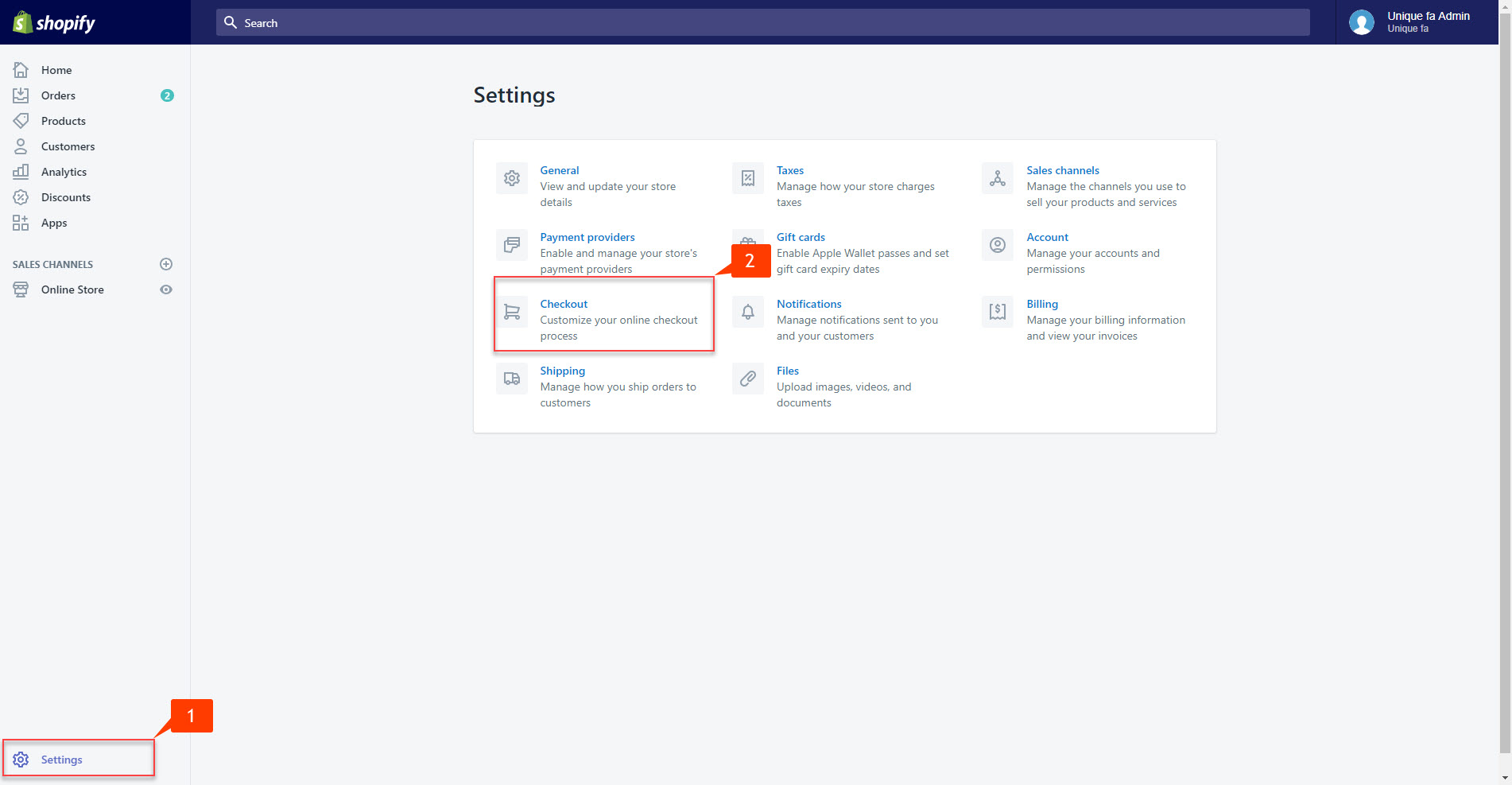Open Orders in sidebar

pos(58,95)
